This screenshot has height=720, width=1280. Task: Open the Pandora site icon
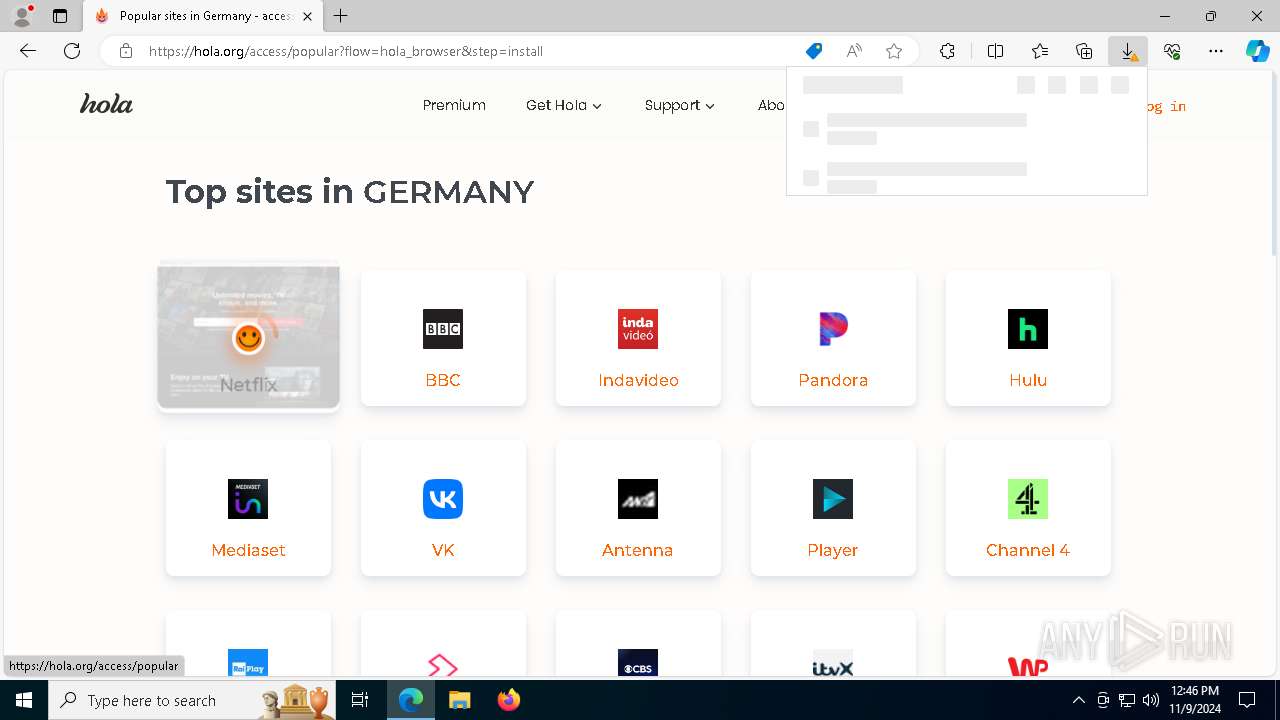tap(833, 329)
